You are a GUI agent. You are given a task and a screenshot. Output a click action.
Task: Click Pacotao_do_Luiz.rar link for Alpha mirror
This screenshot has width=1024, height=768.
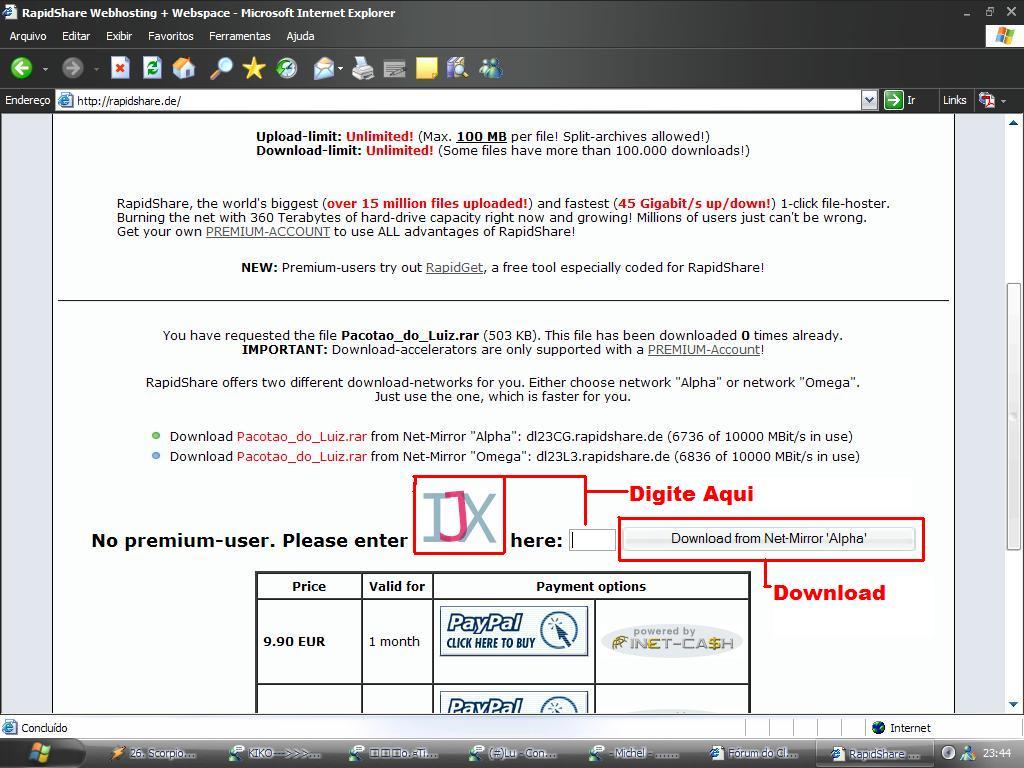click(x=302, y=436)
